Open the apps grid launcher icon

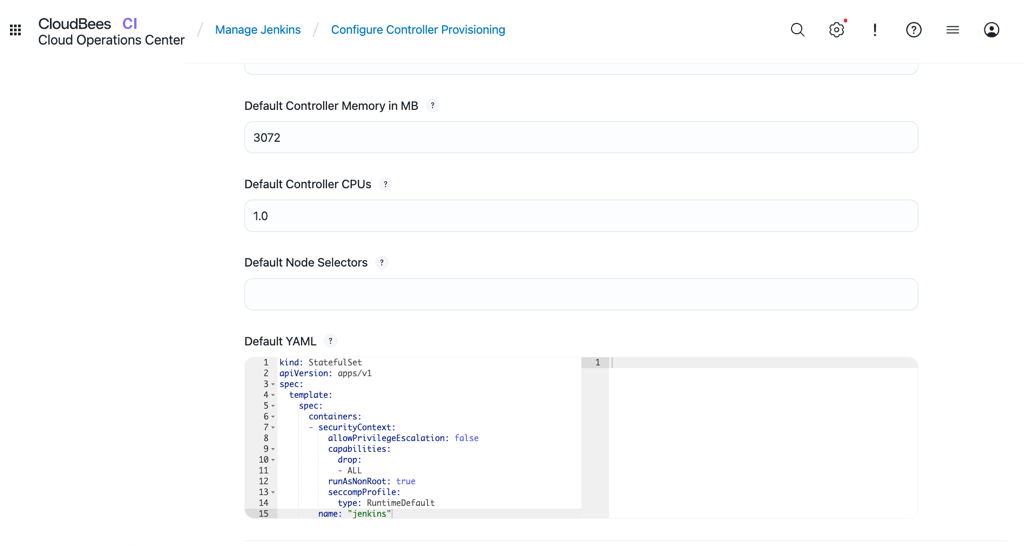point(16,30)
